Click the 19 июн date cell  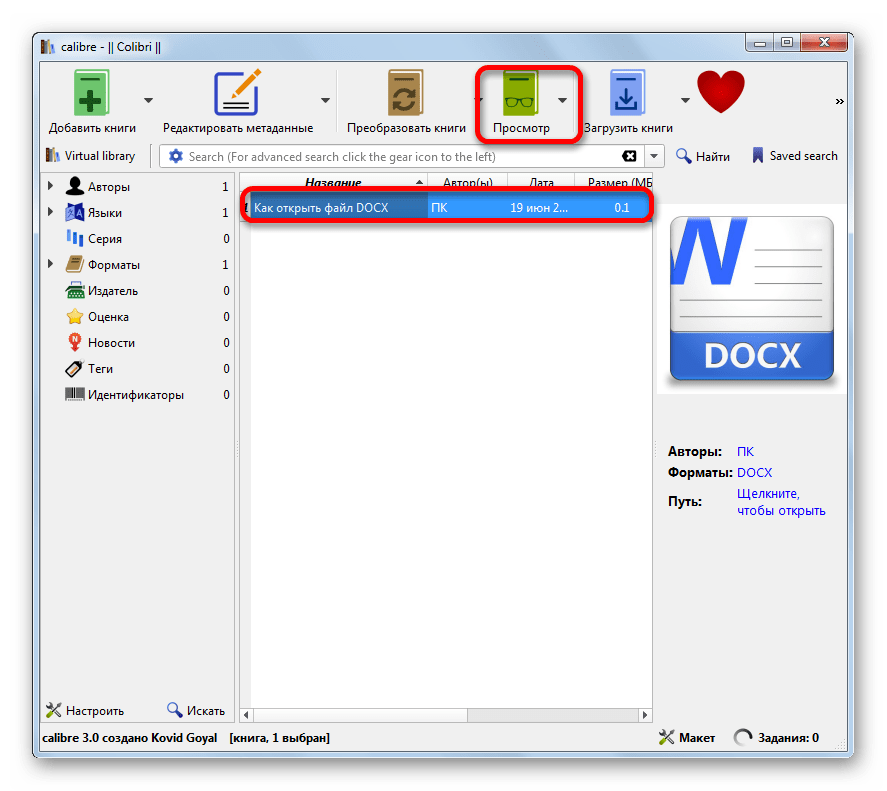point(539,208)
